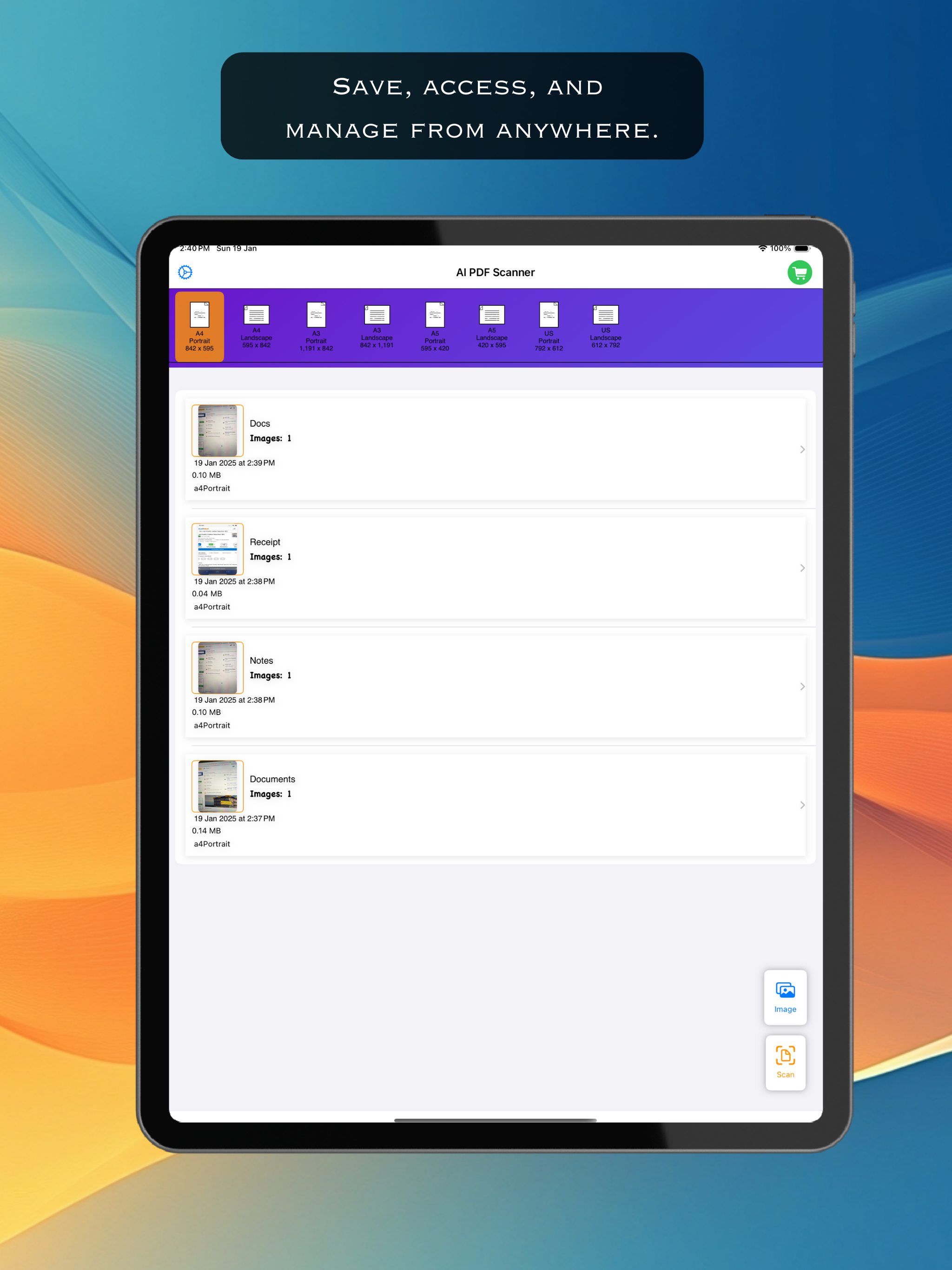This screenshot has width=952, height=1270.
Task: Open the green shopping cart icon
Action: pos(799,272)
